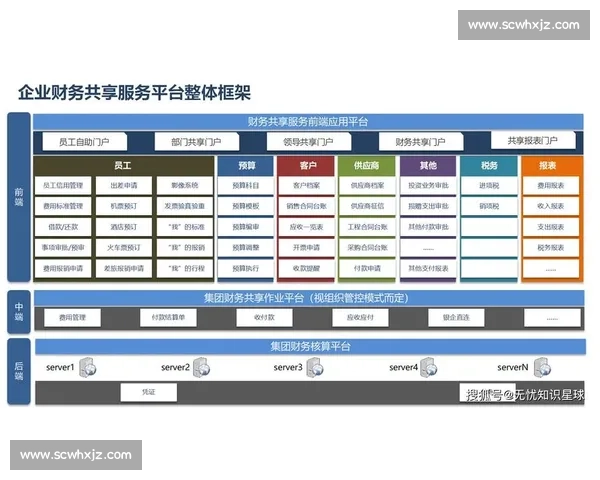Open the 财务共享门户 portal tab
This screenshot has height=480, width=600.
[x=421, y=142]
